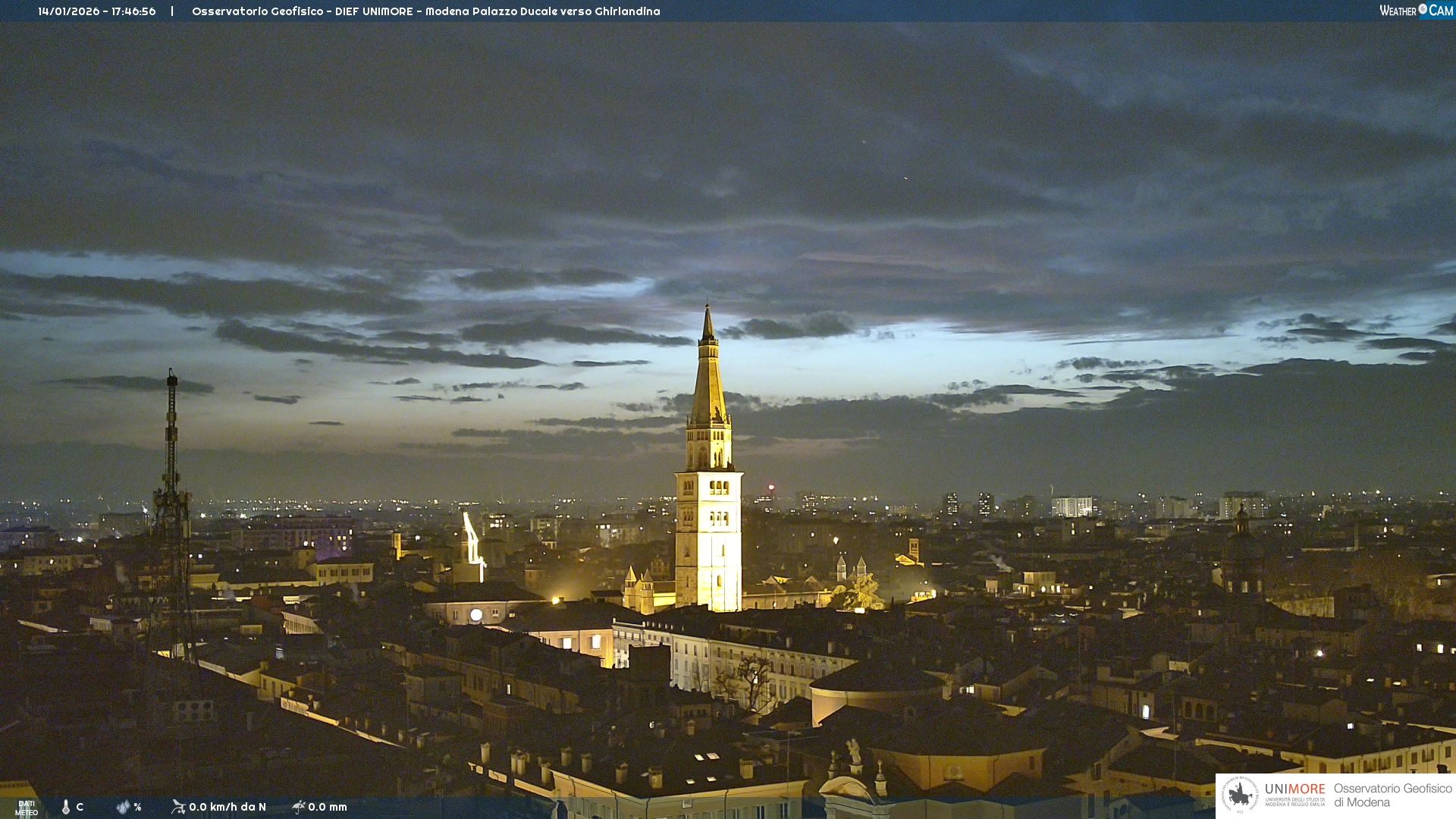This screenshot has height=819, width=1456.
Task: Click the 0.0 mm rainfall reading
Action: 328,807
